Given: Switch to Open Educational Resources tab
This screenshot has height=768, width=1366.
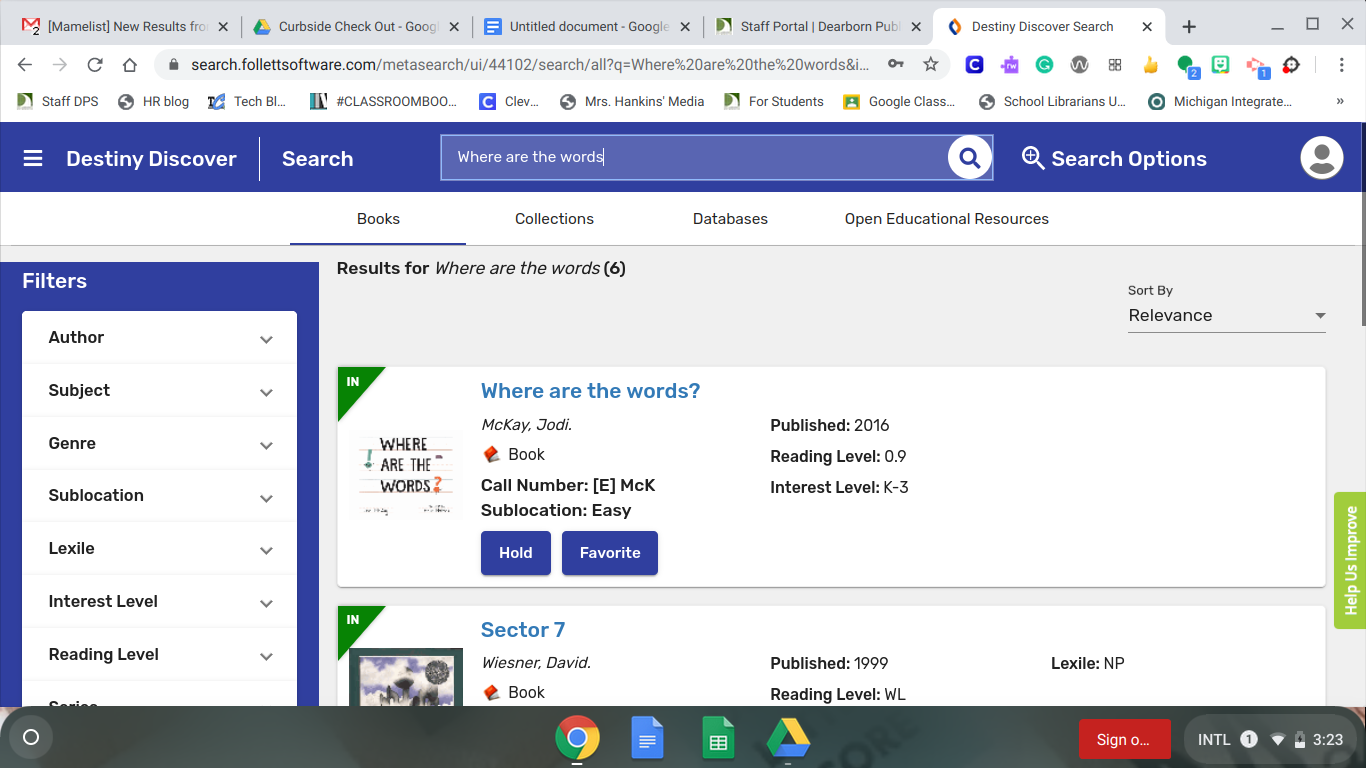Looking at the screenshot, I should click(x=947, y=219).
